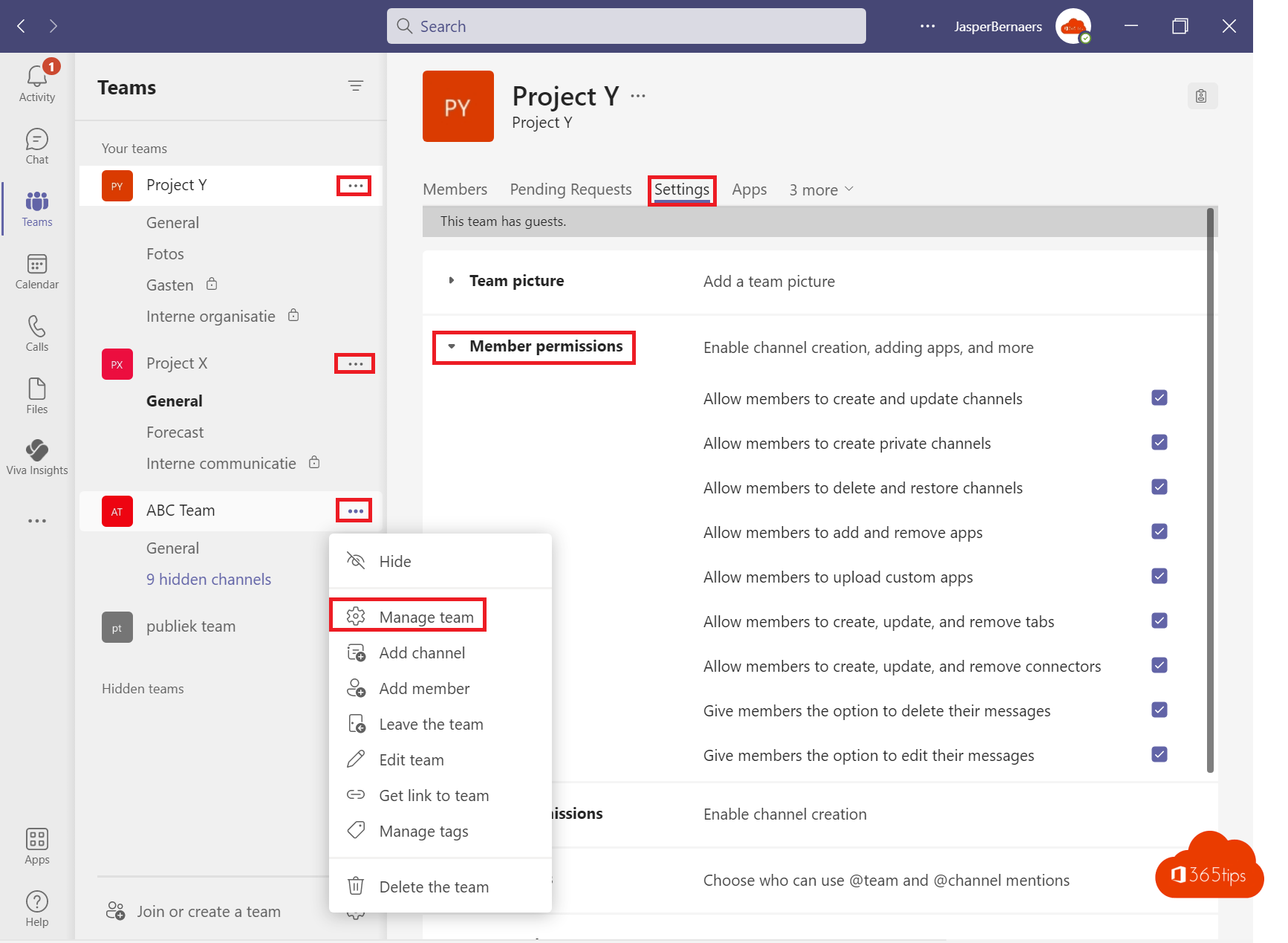Image resolution: width=1288 pixels, height=943 pixels.
Task: Click the Search input field
Action: point(625,26)
